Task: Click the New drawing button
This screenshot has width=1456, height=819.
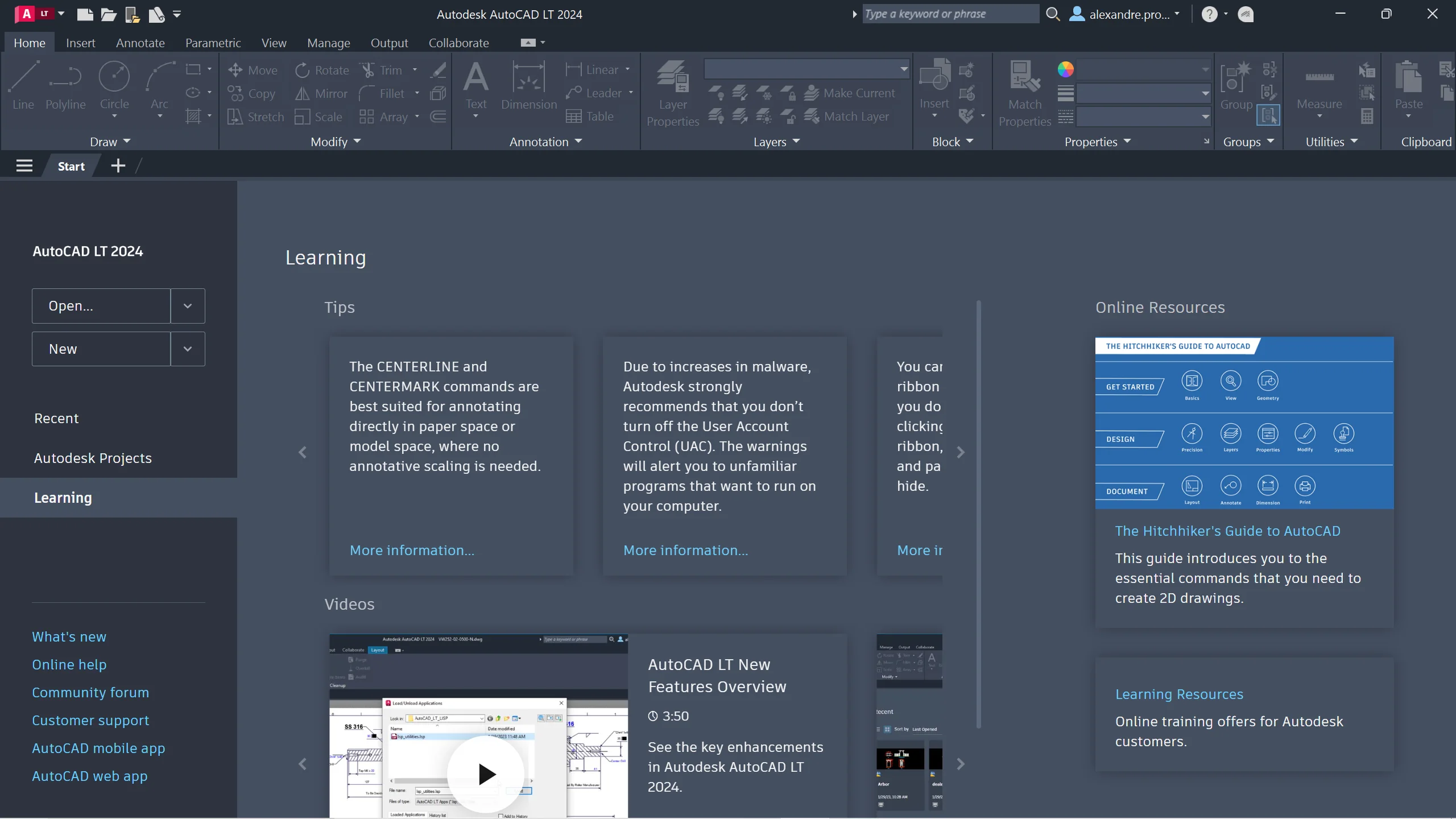Action: [x=101, y=349]
